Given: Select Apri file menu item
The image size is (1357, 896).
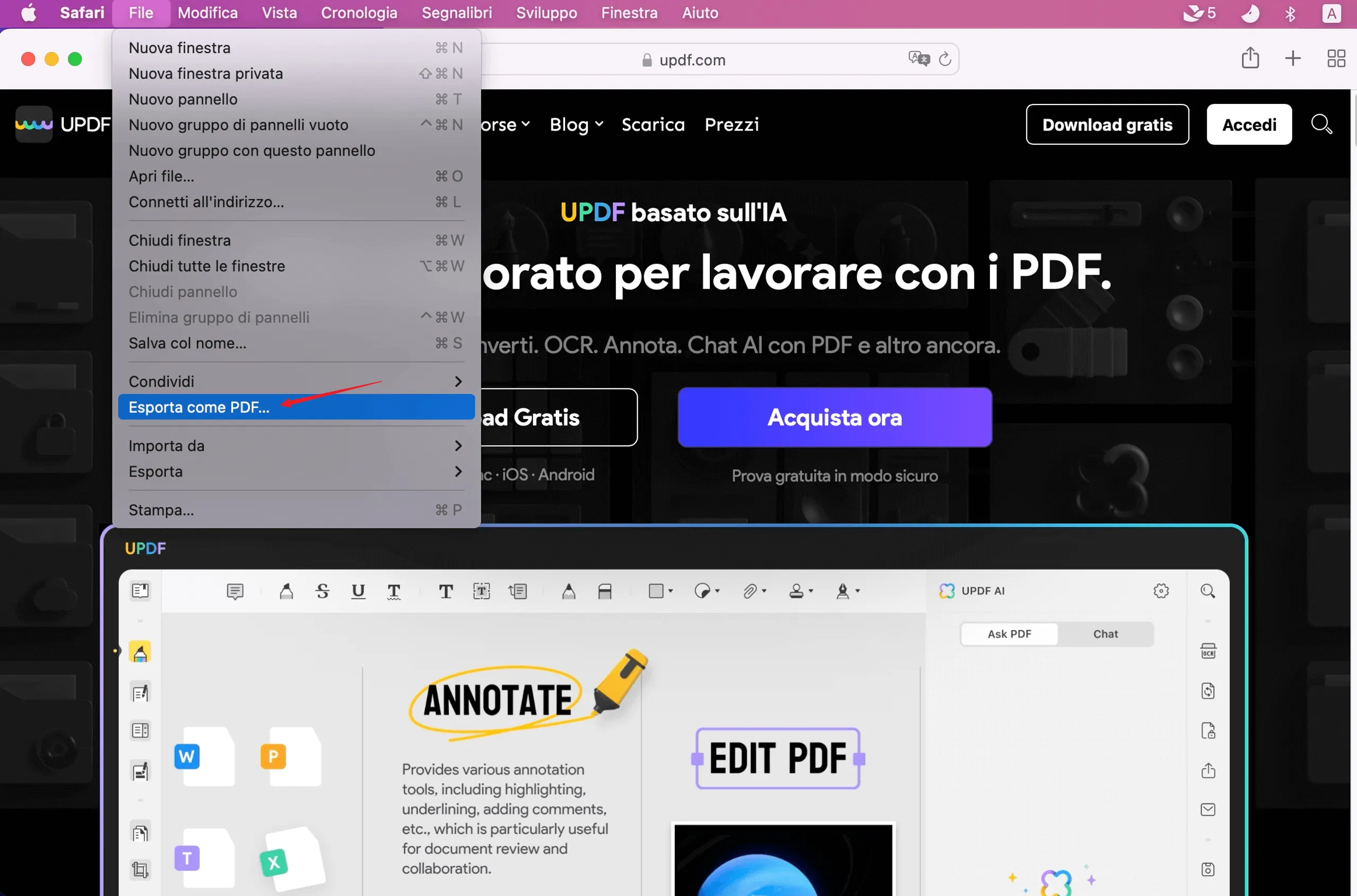Looking at the screenshot, I should click(x=296, y=176).
